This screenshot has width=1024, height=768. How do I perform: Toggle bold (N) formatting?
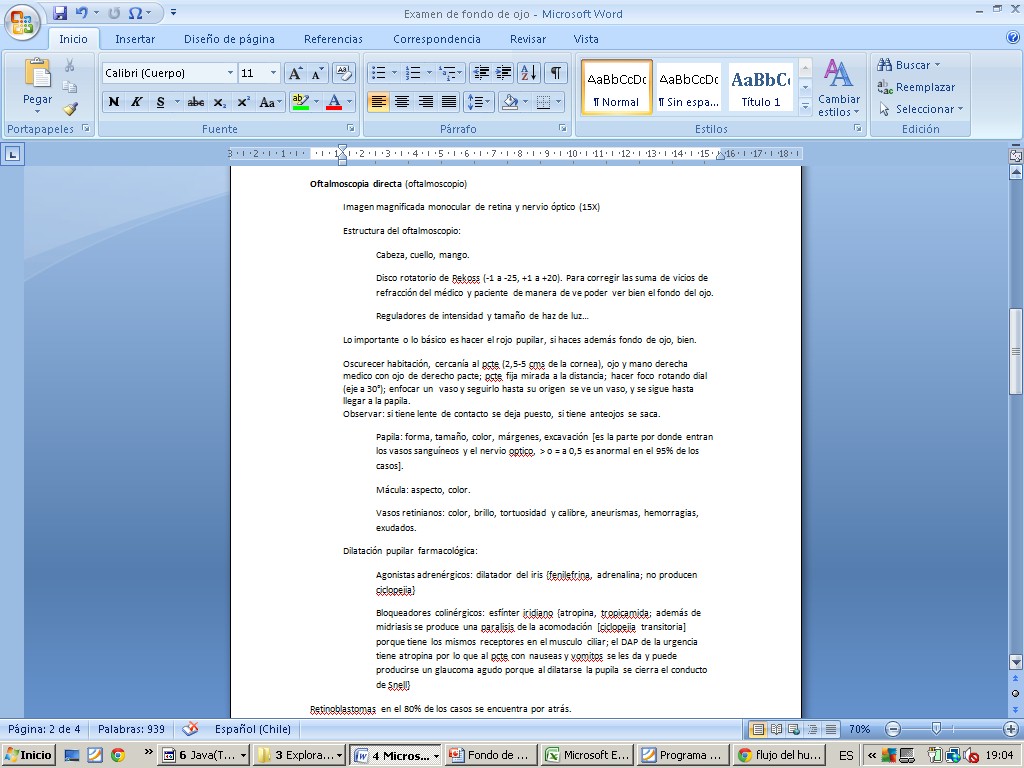pyautogui.click(x=114, y=102)
